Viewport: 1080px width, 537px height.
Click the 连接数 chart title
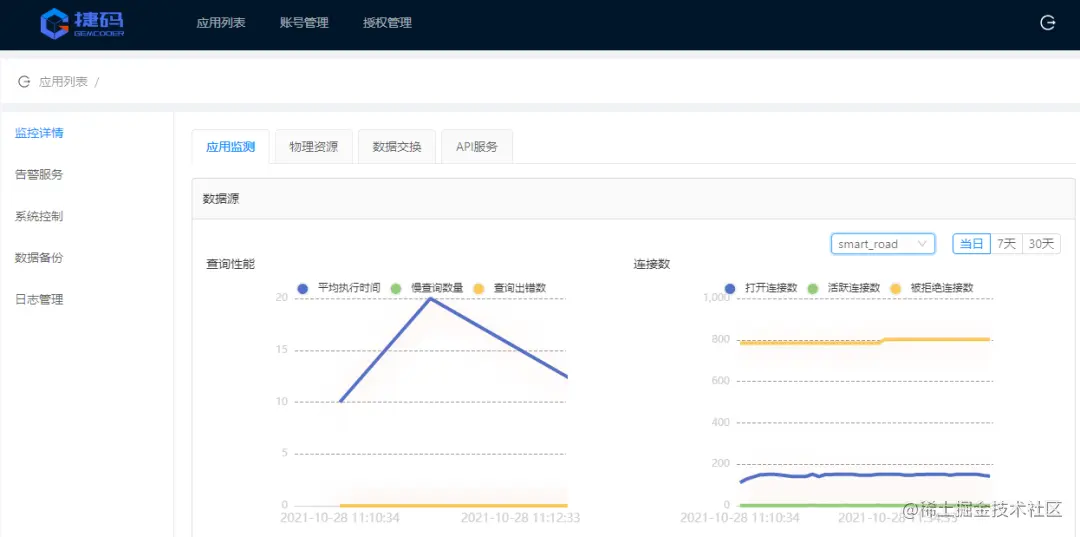[x=652, y=264]
